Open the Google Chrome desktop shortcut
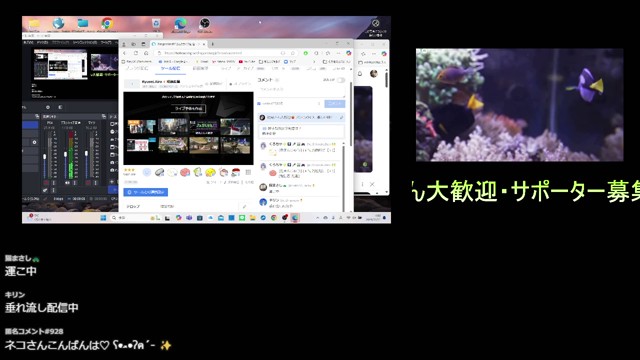Image resolution: width=640 pixels, height=360 pixels. pos(107,24)
